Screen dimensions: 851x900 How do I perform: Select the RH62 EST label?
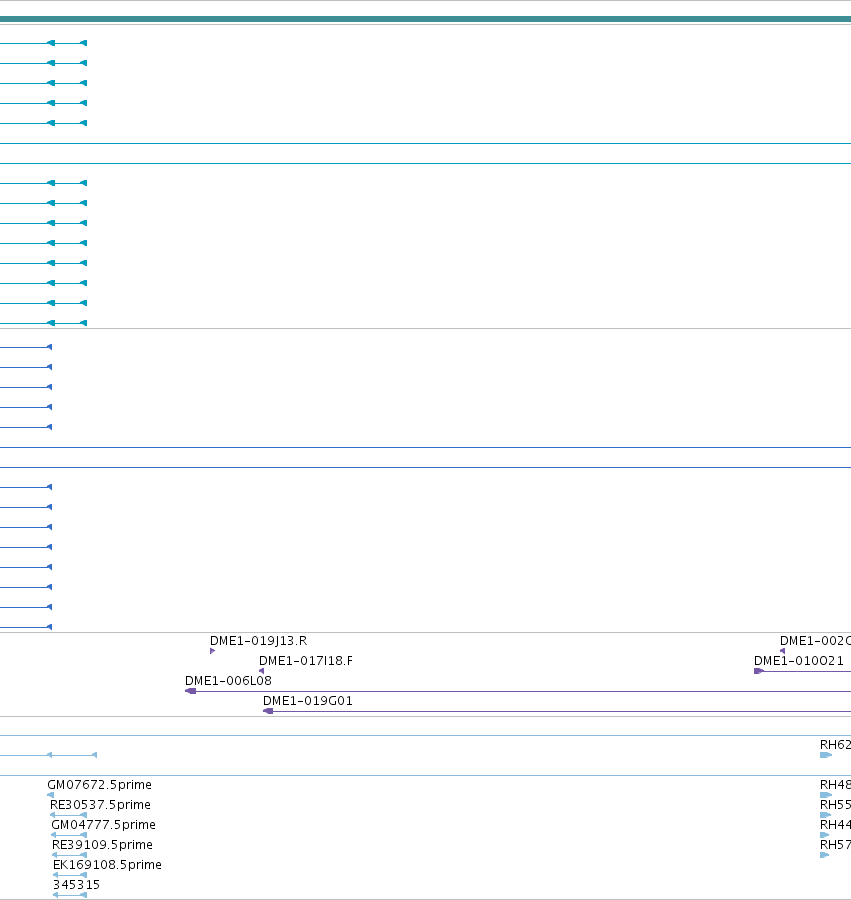[x=836, y=744]
